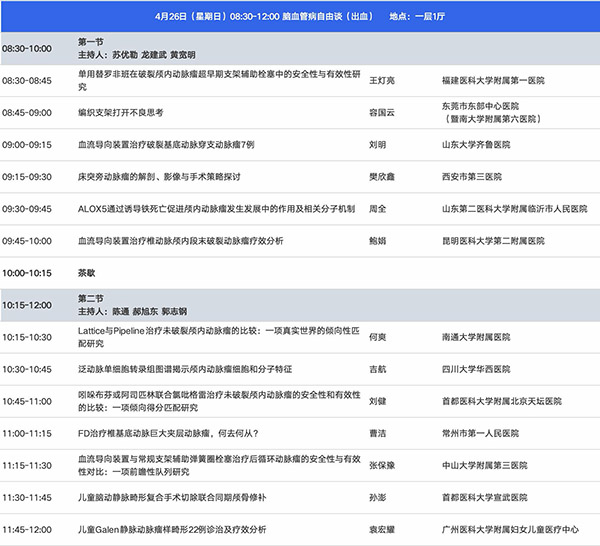This screenshot has width=600, height=546.
Task: Click the 08:30-08:45 time cell
Action: tap(28, 80)
